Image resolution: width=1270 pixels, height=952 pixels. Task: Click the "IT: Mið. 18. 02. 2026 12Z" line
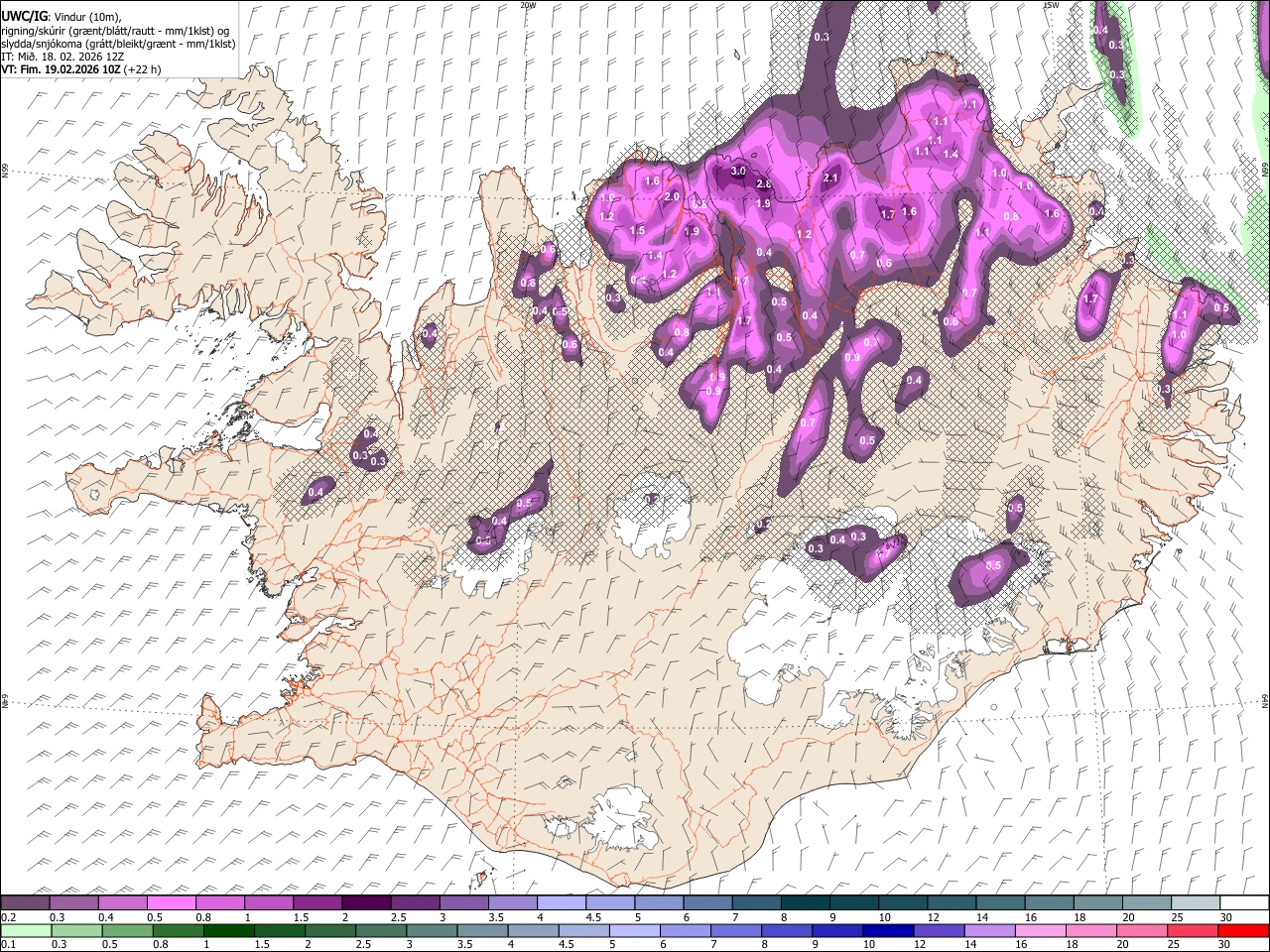pos(63,57)
